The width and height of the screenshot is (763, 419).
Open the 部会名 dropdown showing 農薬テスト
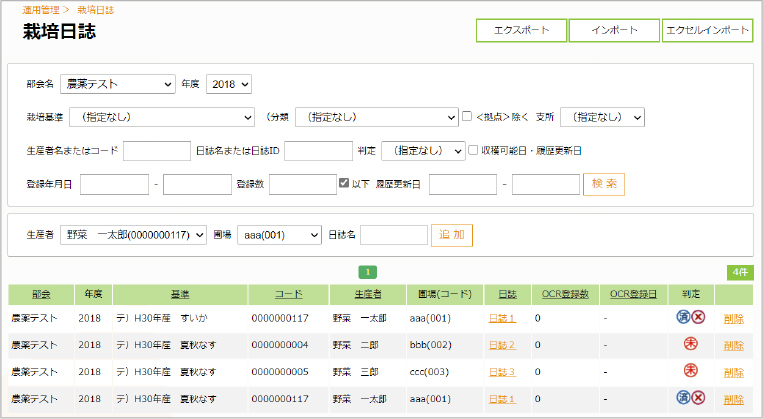[x=118, y=84]
